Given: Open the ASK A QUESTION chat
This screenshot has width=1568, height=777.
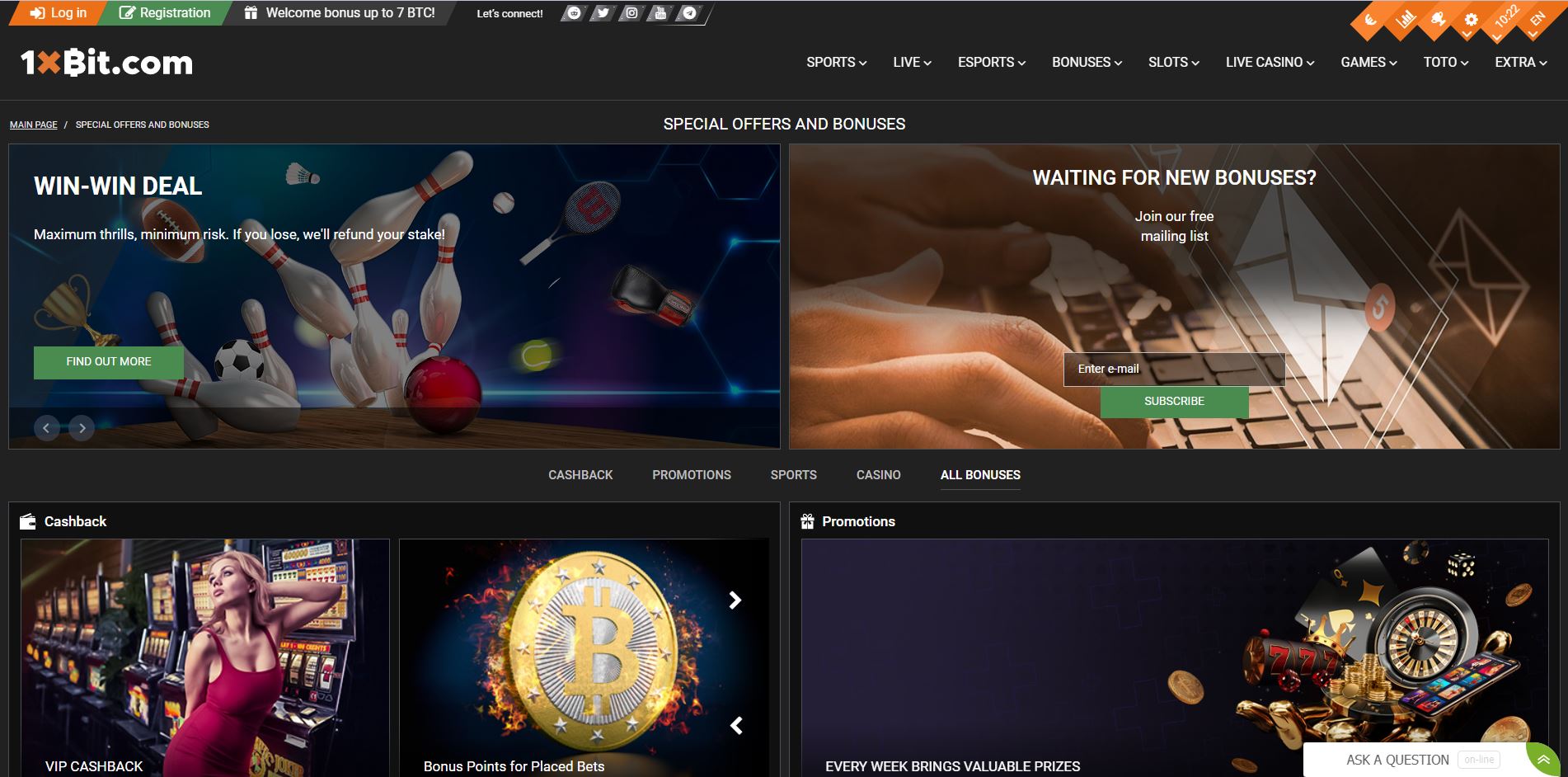Looking at the screenshot, I should tap(1414, 760).
